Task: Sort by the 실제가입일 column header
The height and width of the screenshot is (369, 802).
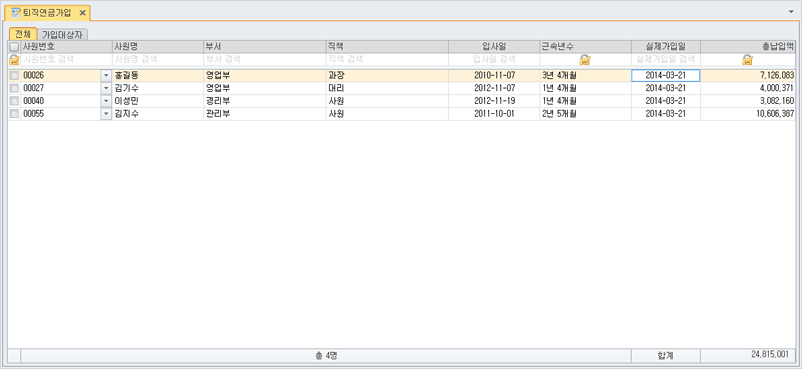Action: coord(666,47)
